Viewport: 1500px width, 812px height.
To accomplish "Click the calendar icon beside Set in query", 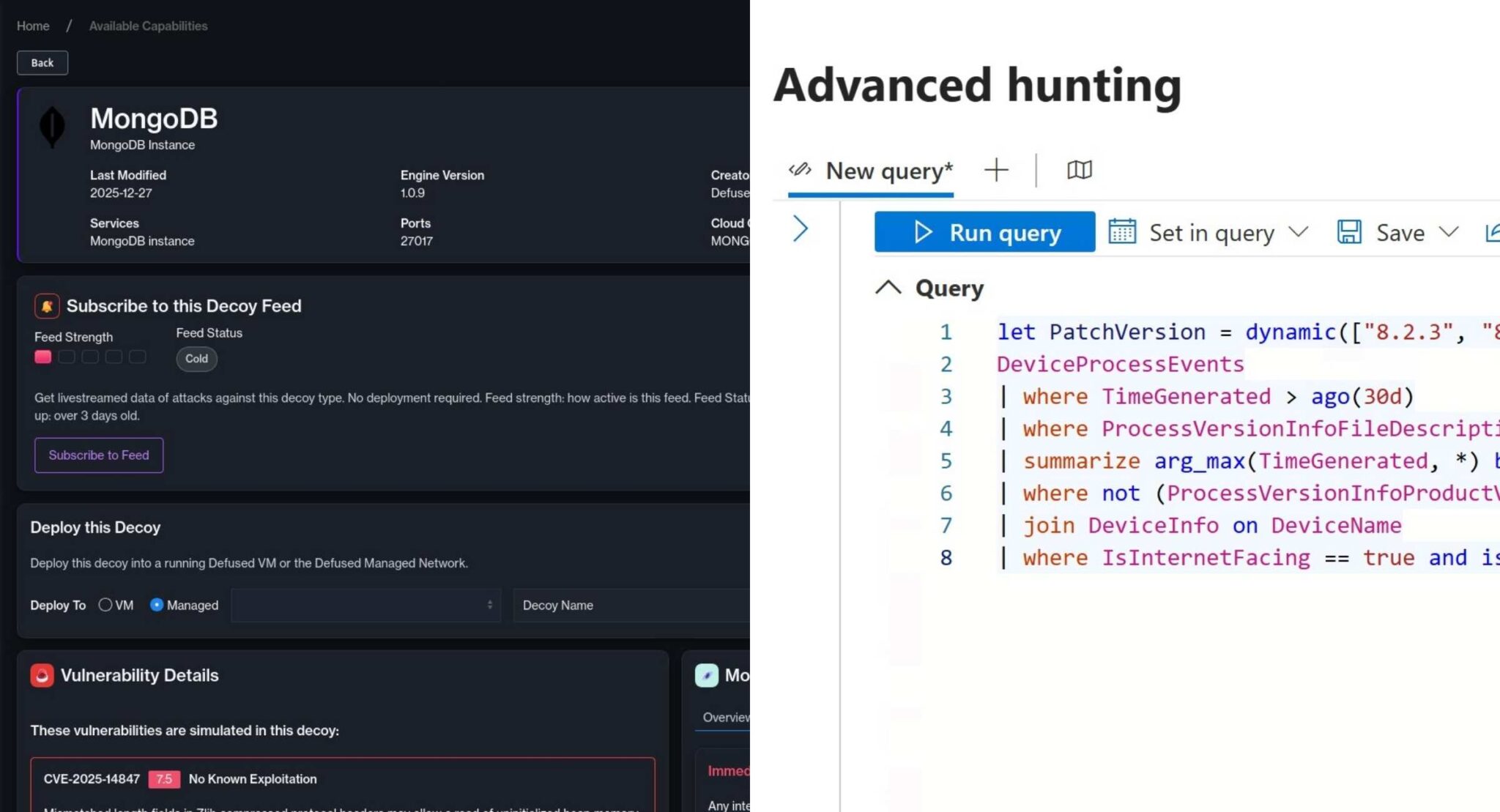I will (x=1122, y=232).
